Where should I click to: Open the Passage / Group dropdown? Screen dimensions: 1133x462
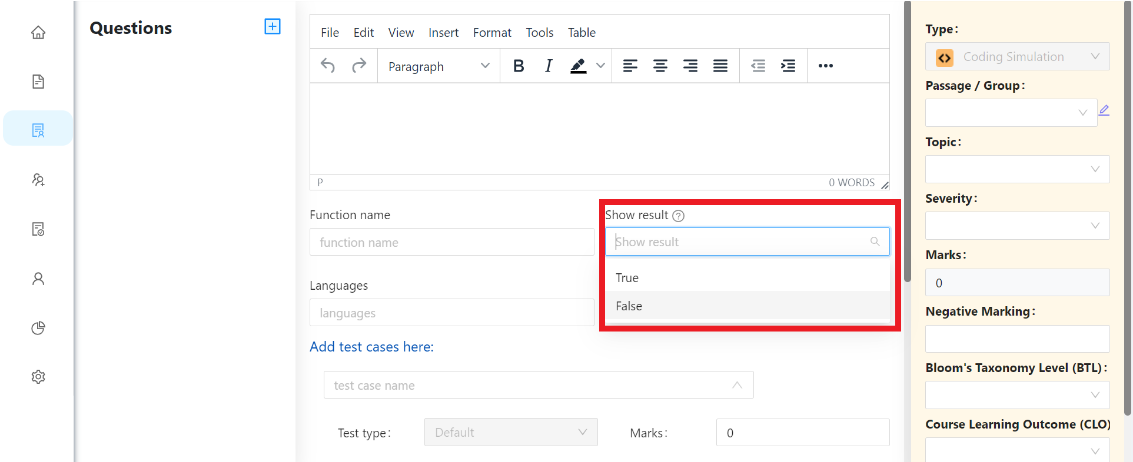coord(1011,112)
